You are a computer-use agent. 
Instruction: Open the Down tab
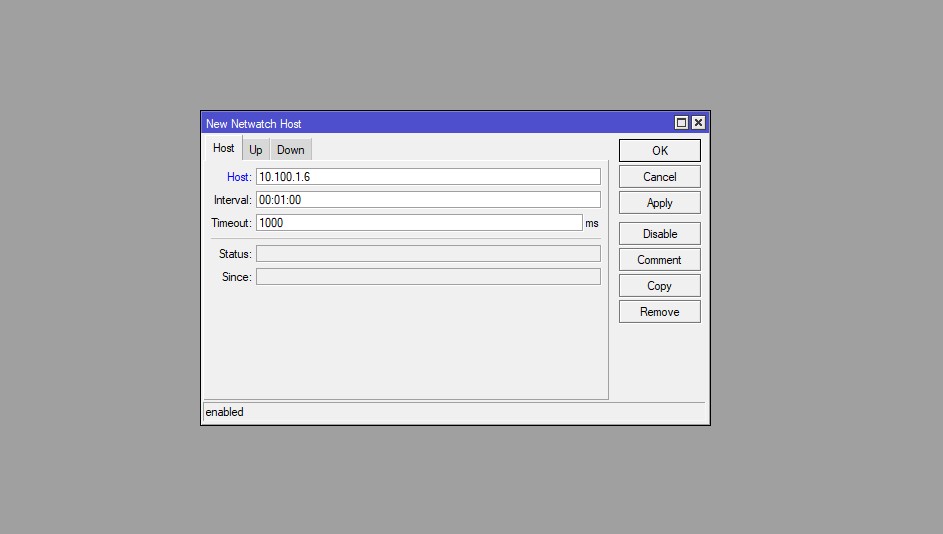point(291,150)
